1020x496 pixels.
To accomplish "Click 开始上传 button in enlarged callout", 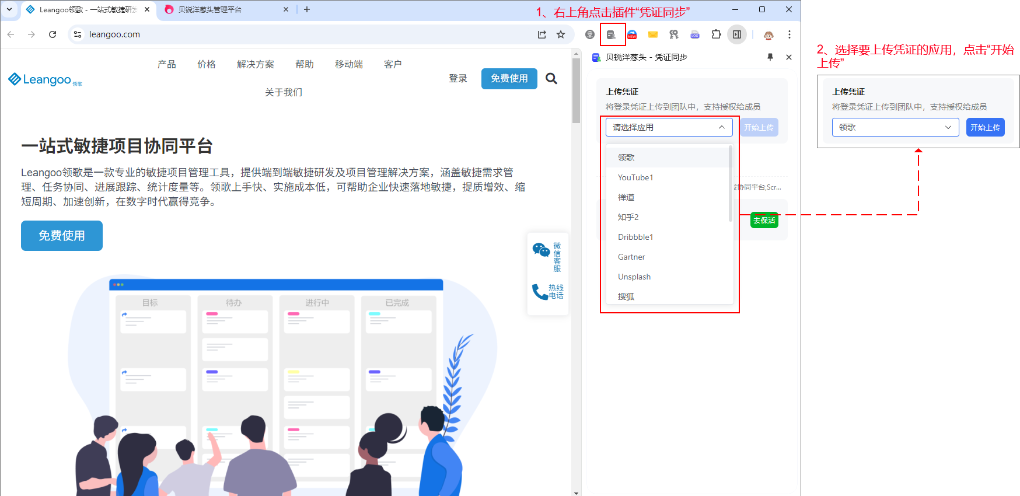I will pyautogui.click(x=985, y=128).
